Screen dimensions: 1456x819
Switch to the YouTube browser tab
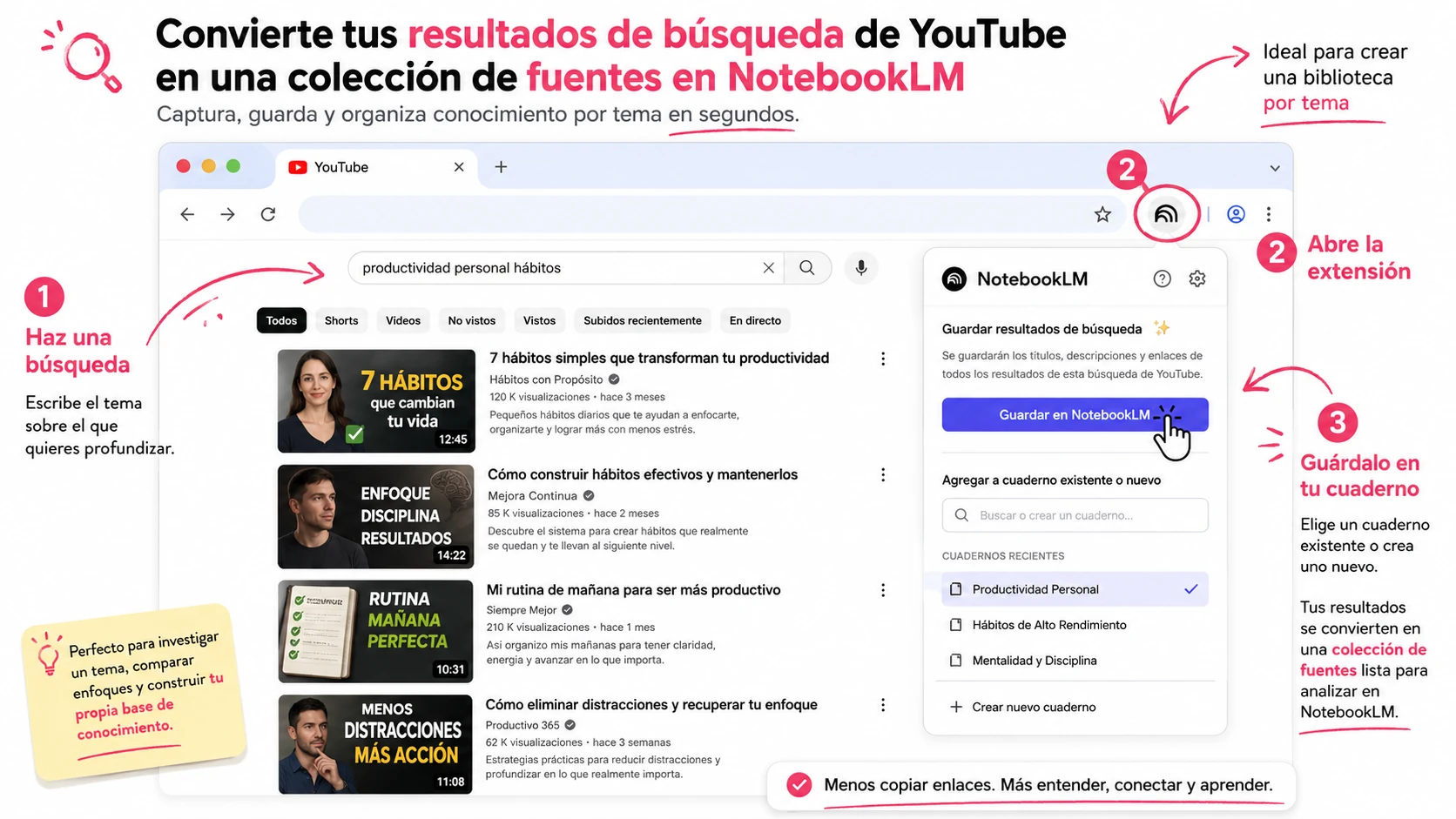pos(375,167)
